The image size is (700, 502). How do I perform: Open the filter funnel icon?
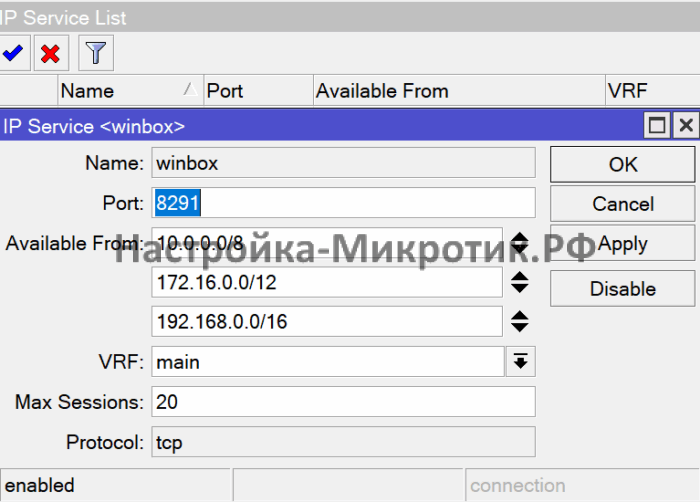[96, 53]
